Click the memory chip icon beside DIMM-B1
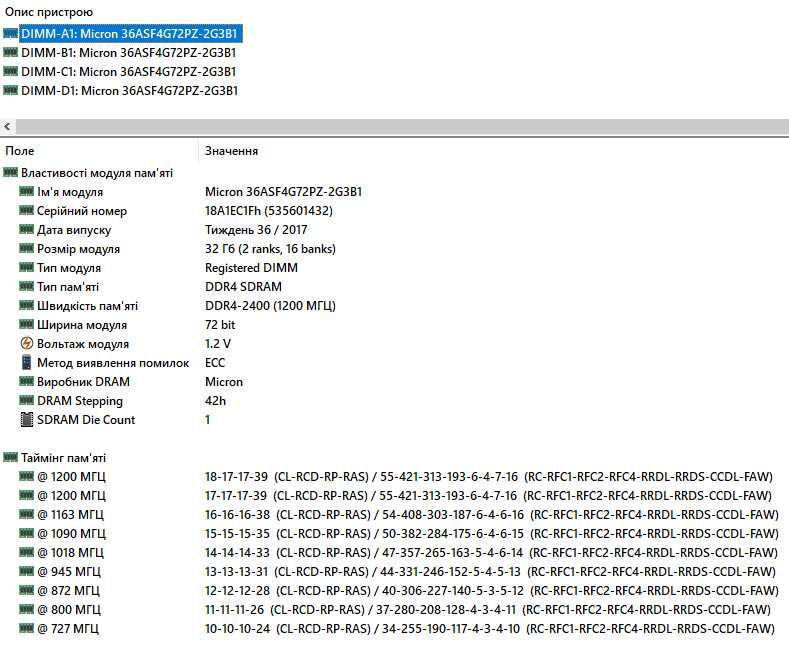789x648 pixels. pyautogui.click(x=11, y=52)
